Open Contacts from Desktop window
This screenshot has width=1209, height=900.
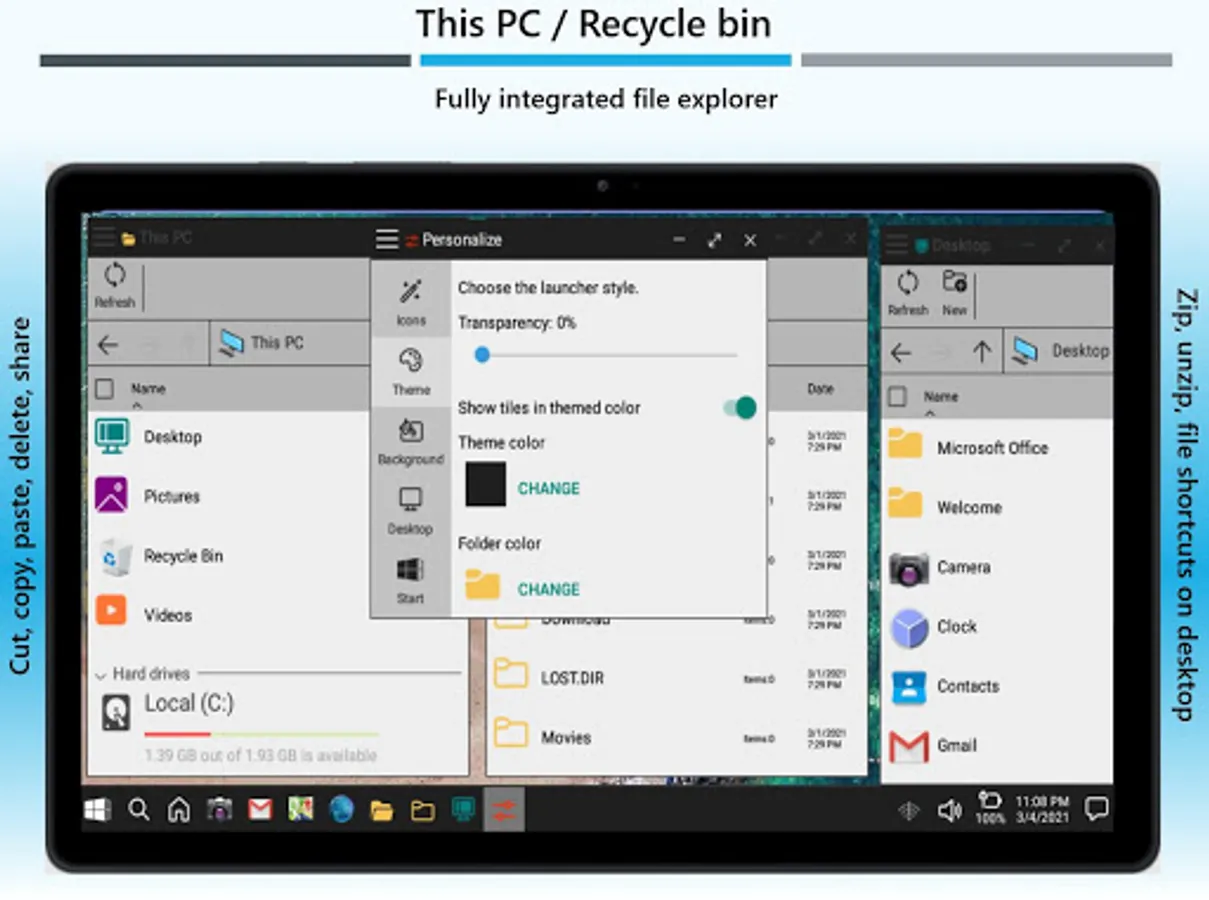point(945,686)
